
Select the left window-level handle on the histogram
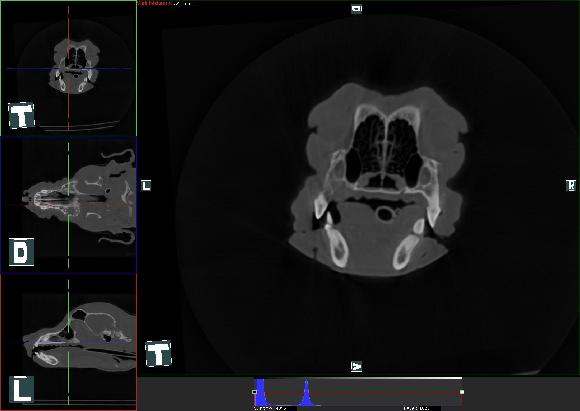(254, 392)
